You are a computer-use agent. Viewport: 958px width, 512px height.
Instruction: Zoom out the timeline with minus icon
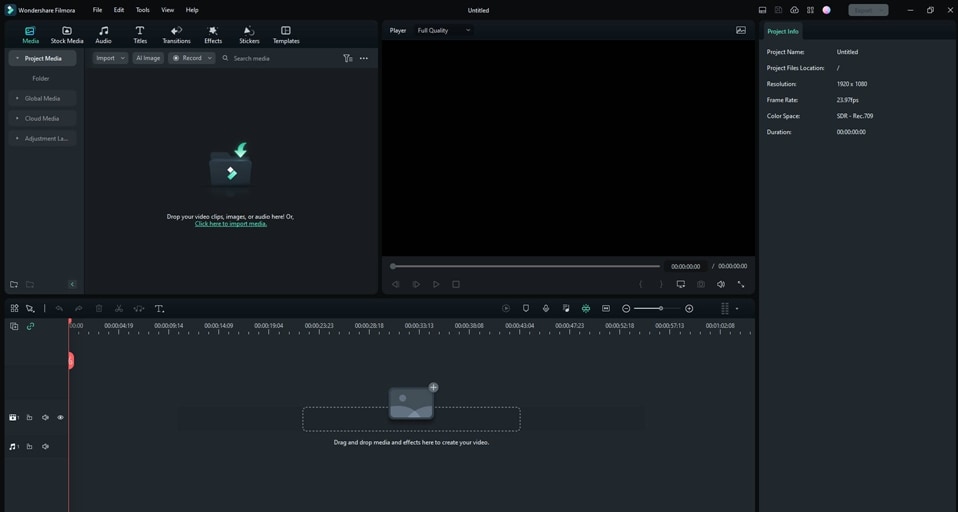(x=626, y=309)
